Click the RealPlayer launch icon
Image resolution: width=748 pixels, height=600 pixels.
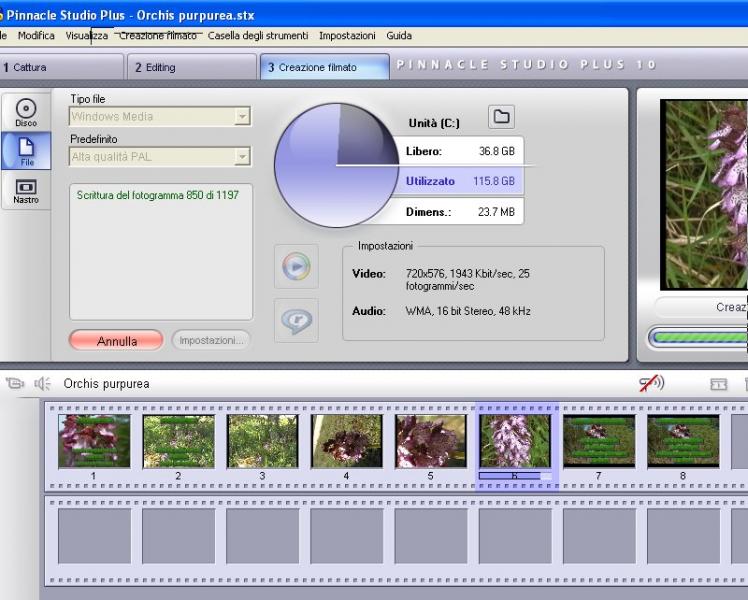pyautogui.click(x=296, y=320)
